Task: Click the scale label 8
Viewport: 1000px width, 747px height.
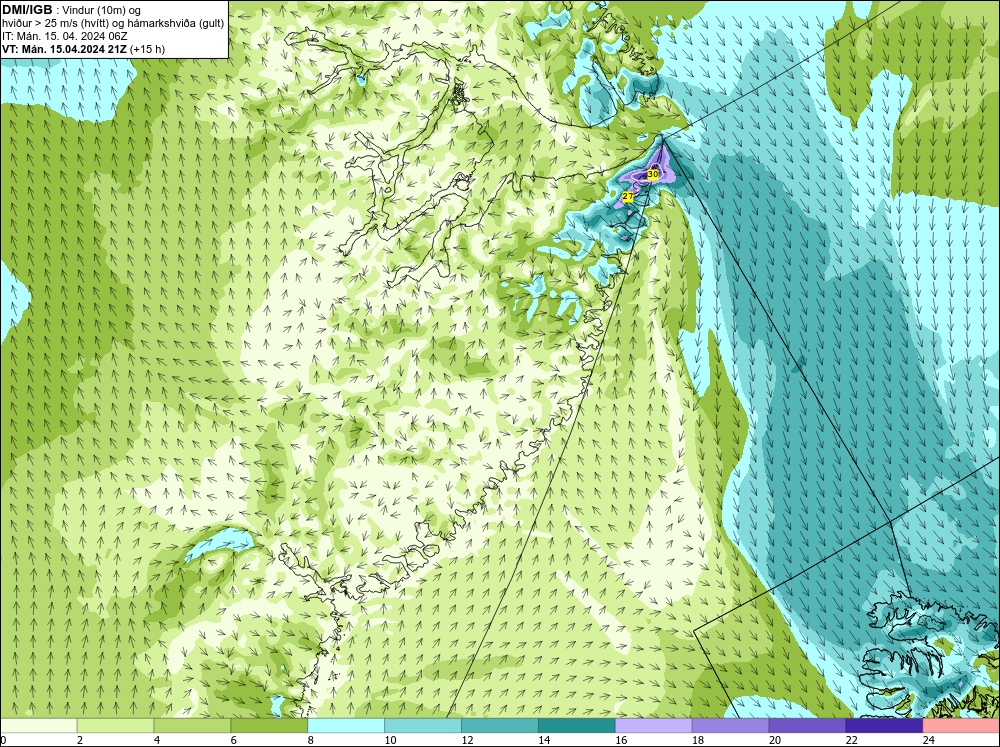Action: 311,740
